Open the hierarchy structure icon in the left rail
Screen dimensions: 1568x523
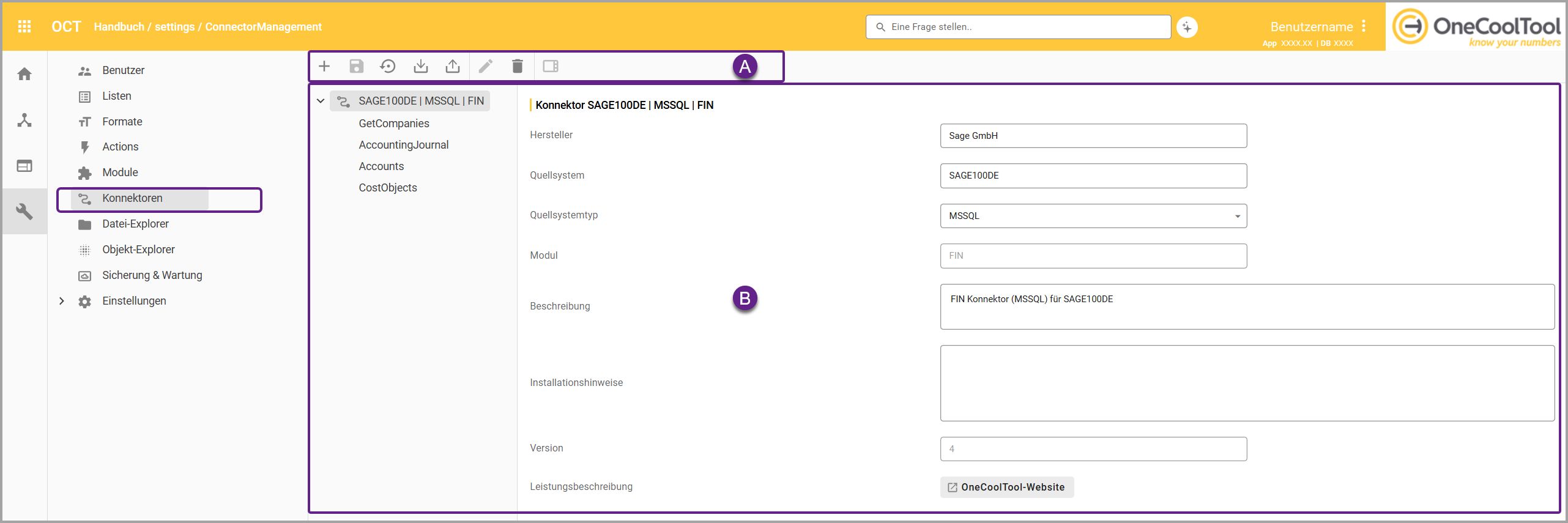coord(24,120)
